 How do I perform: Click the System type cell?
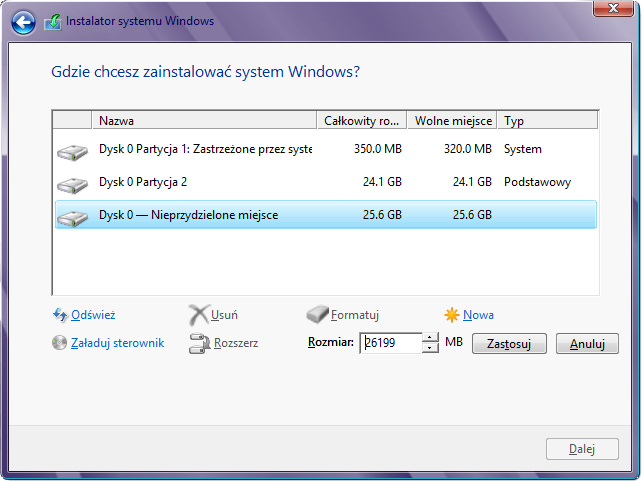pyautogui.click(x=523, y=149)
